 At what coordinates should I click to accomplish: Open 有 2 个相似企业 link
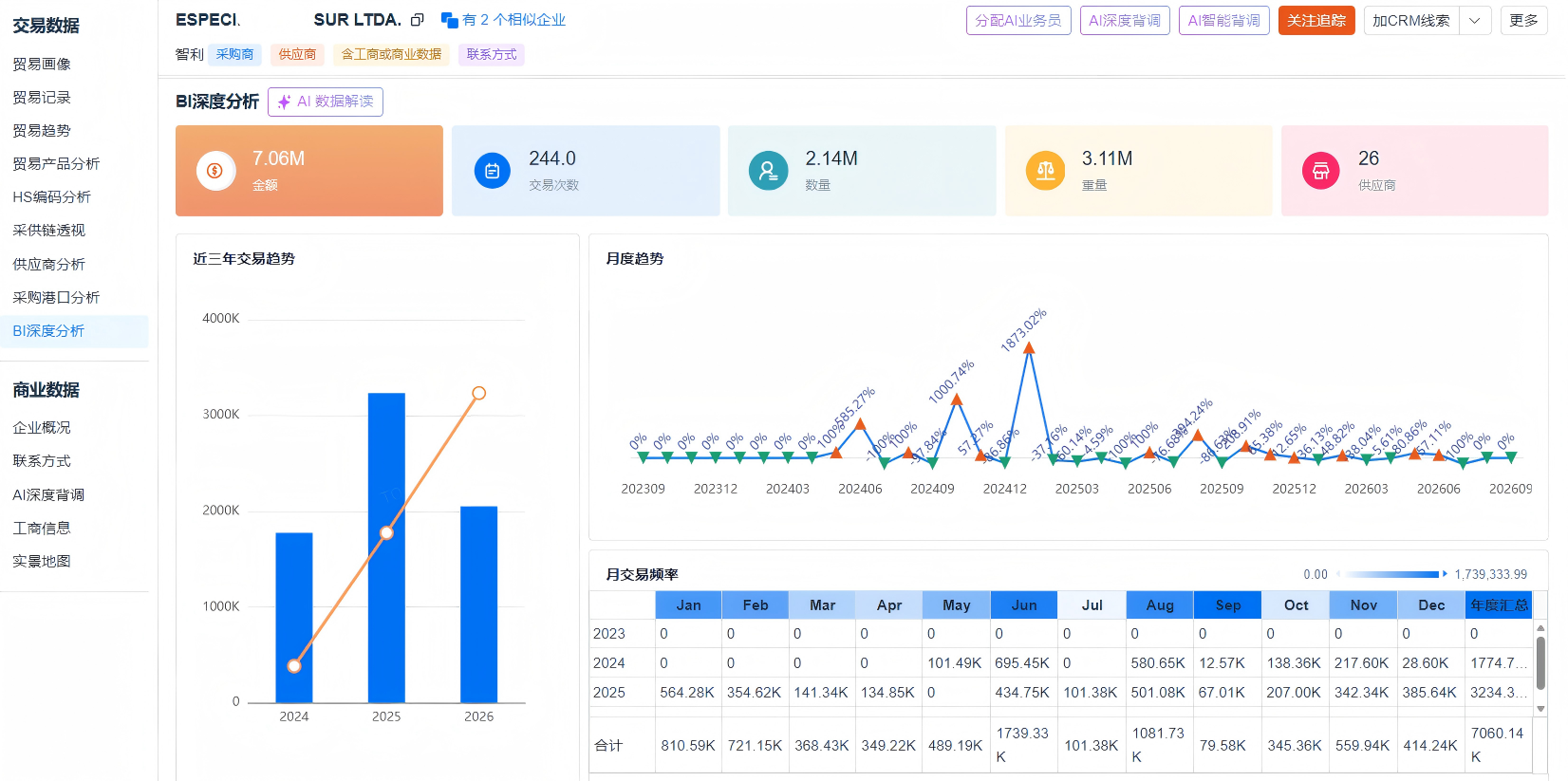click(513, 20)
